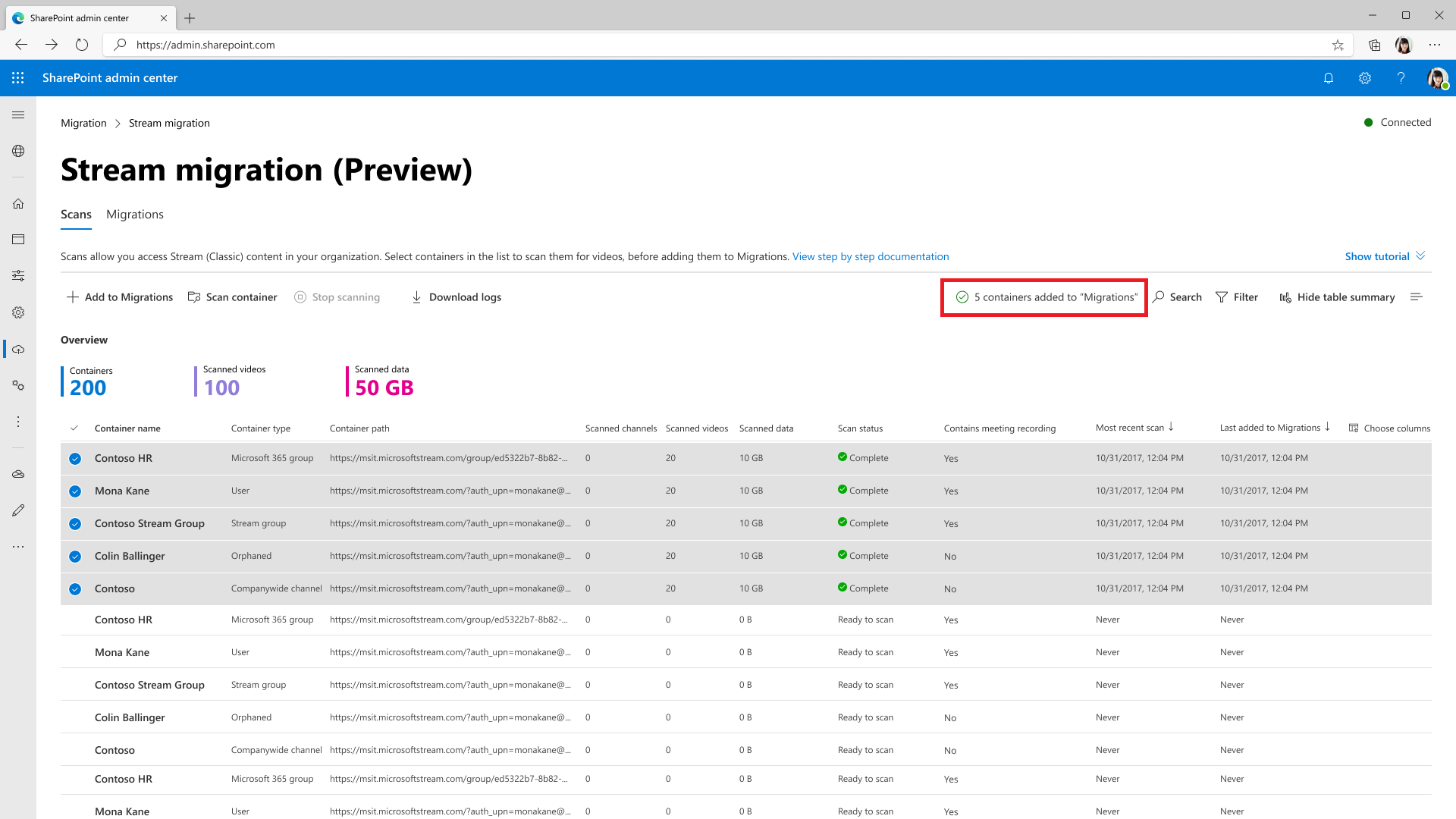
Task: Click the notifications bell icon
Action: coord(1328,78)
